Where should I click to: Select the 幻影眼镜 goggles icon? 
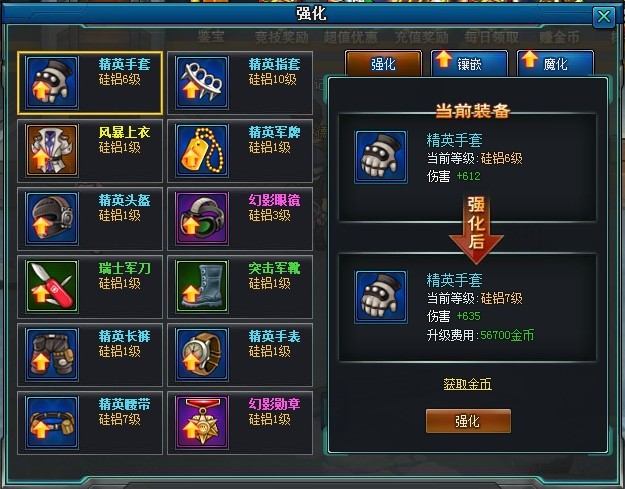pyautogui.click(x=202, y=218)
